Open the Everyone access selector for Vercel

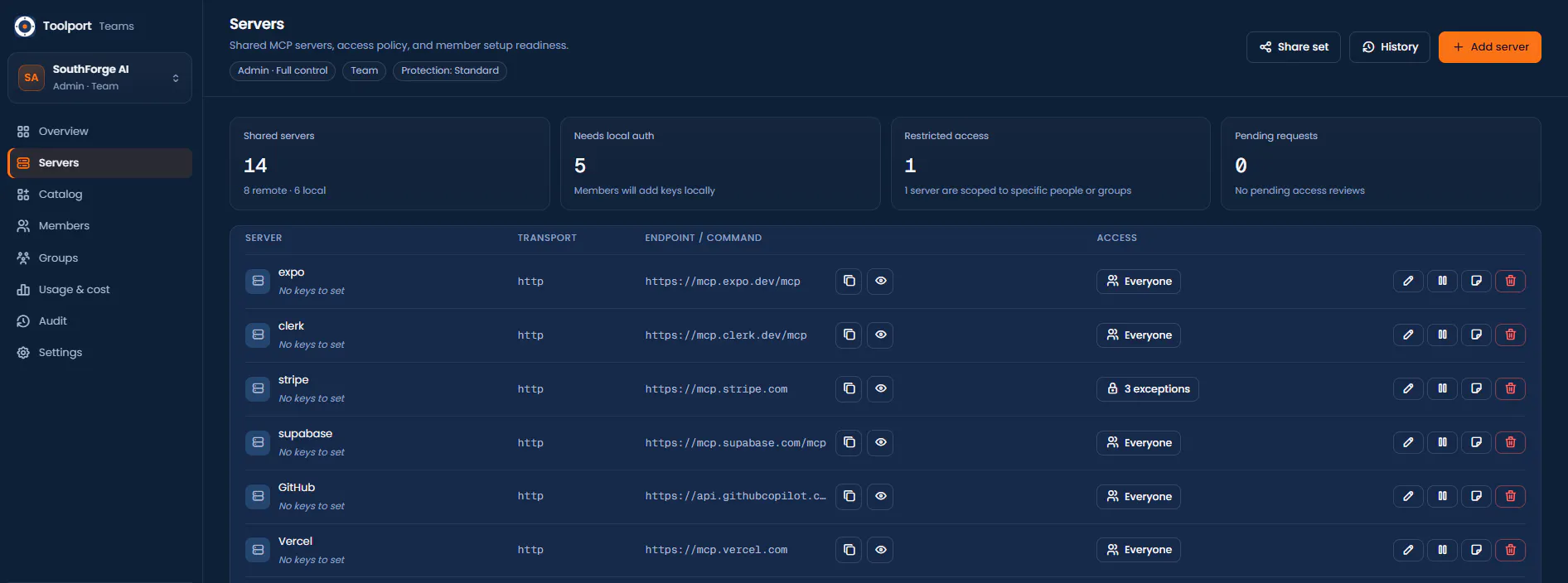[x=1139, y=550]
